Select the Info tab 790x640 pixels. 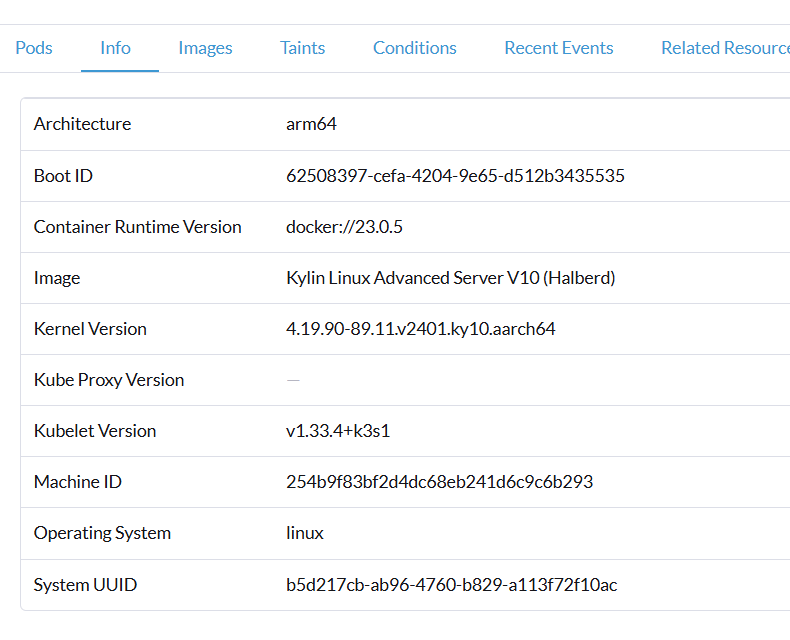115,48
